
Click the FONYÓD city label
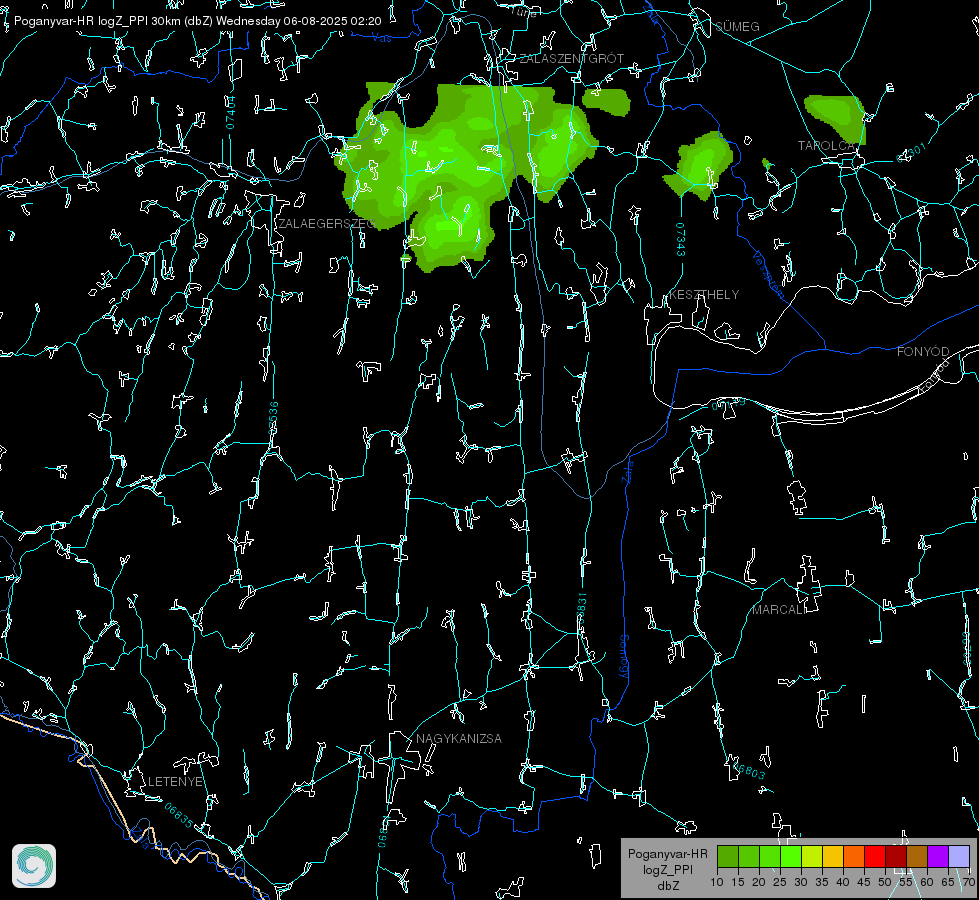[x=923, y=352]
